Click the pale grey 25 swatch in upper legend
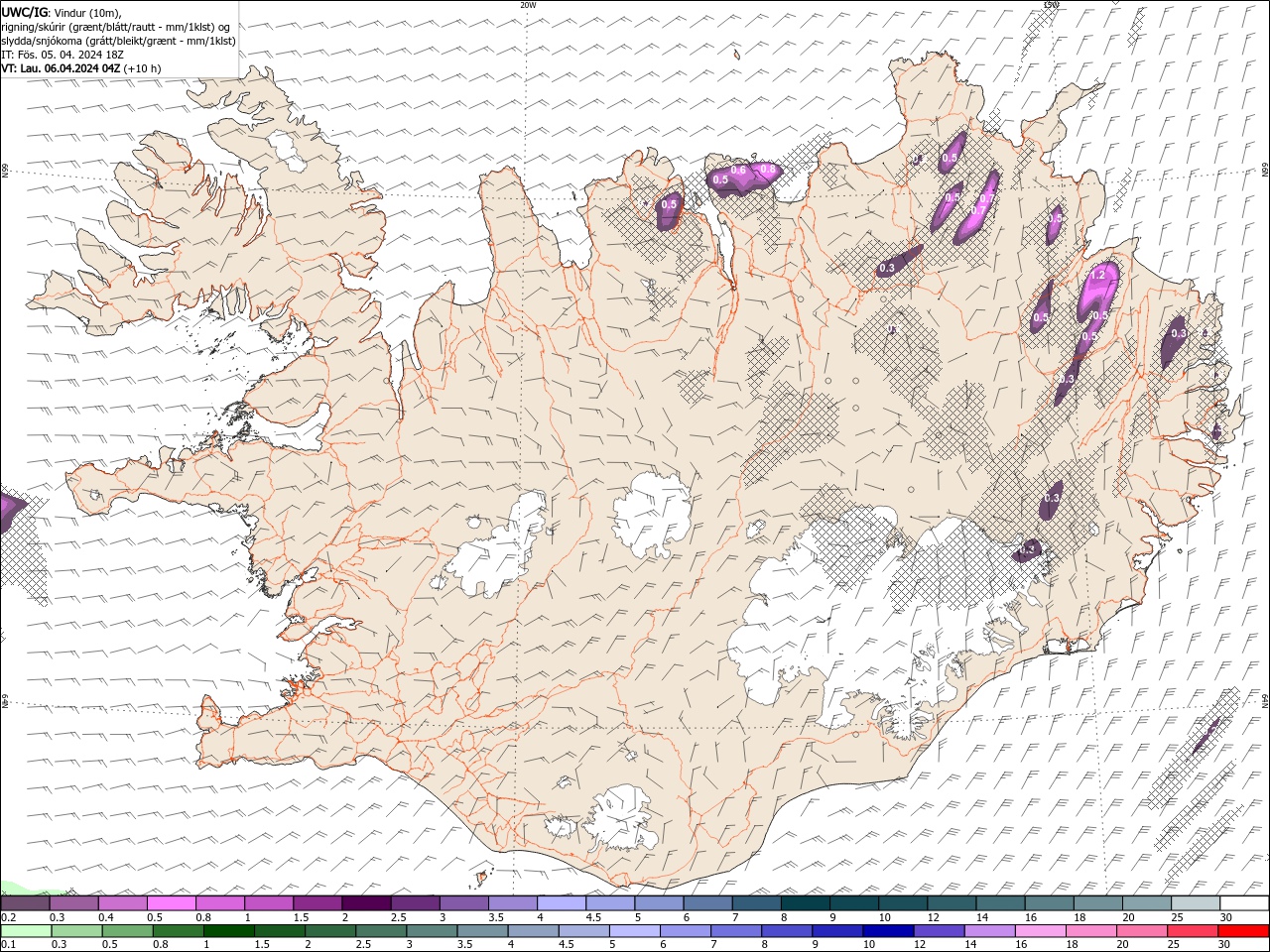The height and width of the screenshot is (952, 1270). (x=1196, y=903)
